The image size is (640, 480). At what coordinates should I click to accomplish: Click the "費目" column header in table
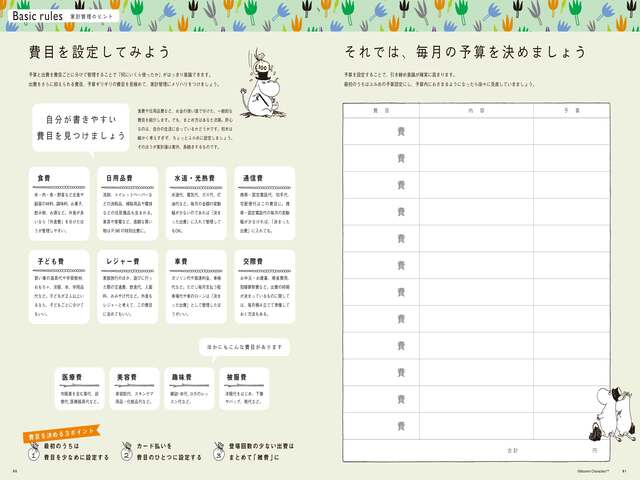click(x=381, y=111)
